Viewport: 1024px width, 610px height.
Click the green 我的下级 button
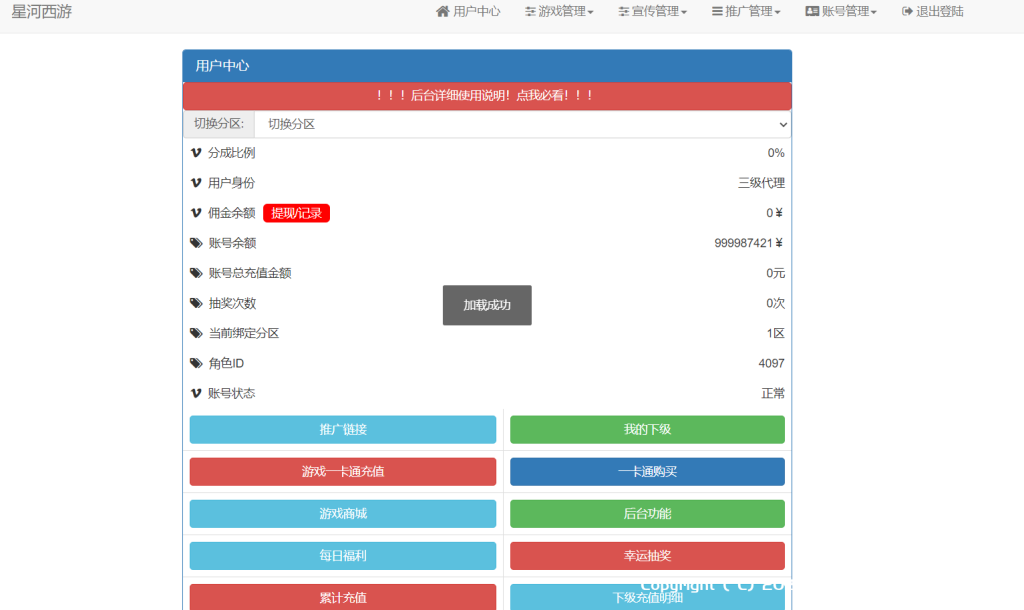647,430
